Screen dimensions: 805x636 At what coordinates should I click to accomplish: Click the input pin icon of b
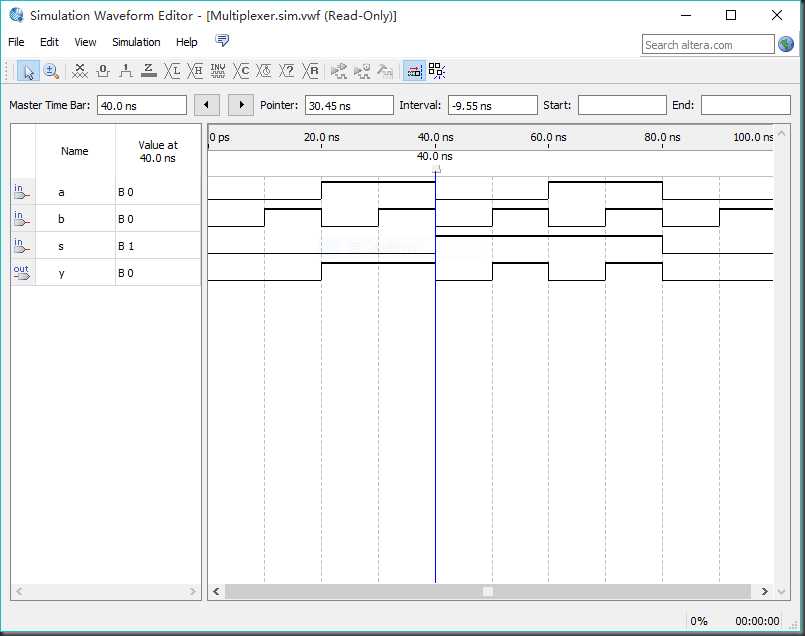coord(21,219)
